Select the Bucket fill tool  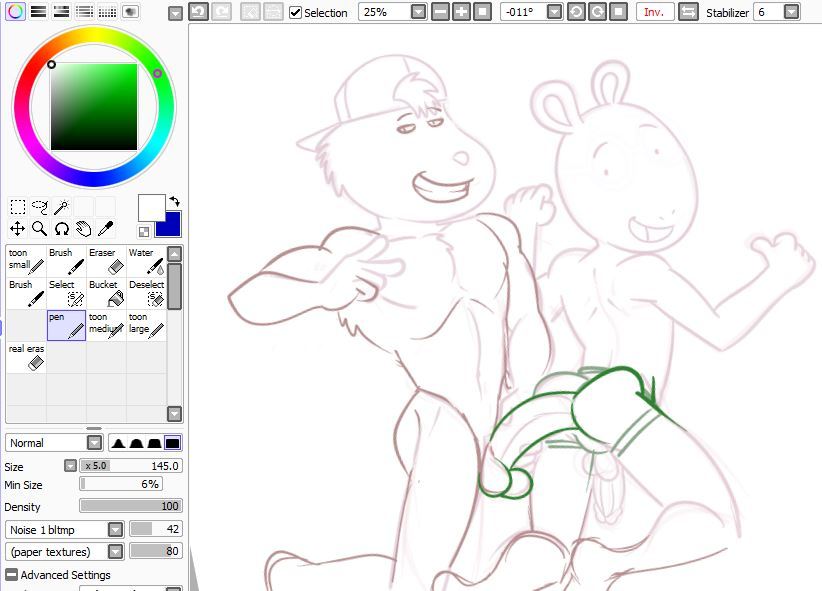point(106,293)
